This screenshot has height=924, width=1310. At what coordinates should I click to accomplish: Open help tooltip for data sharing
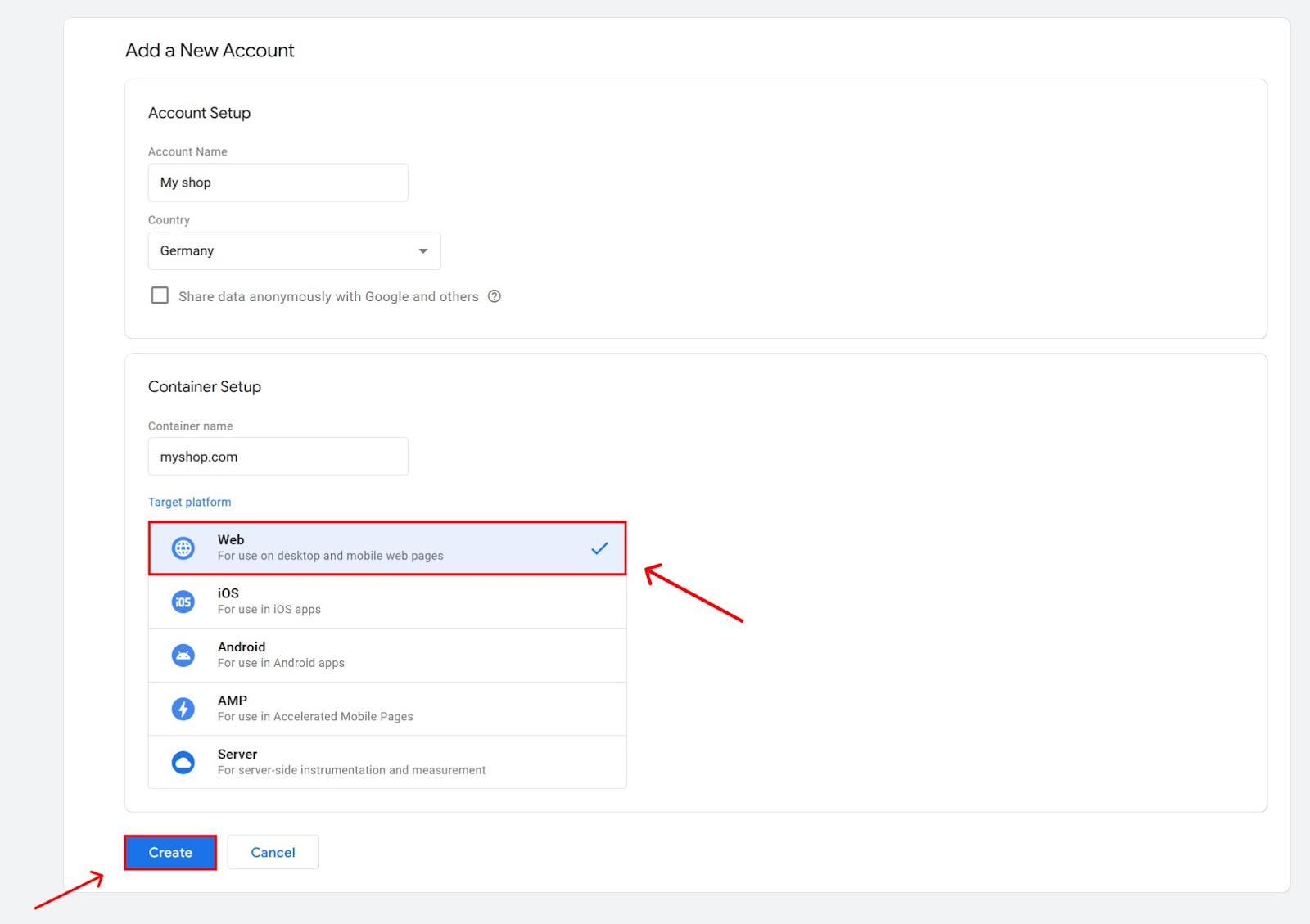(495, 296)
